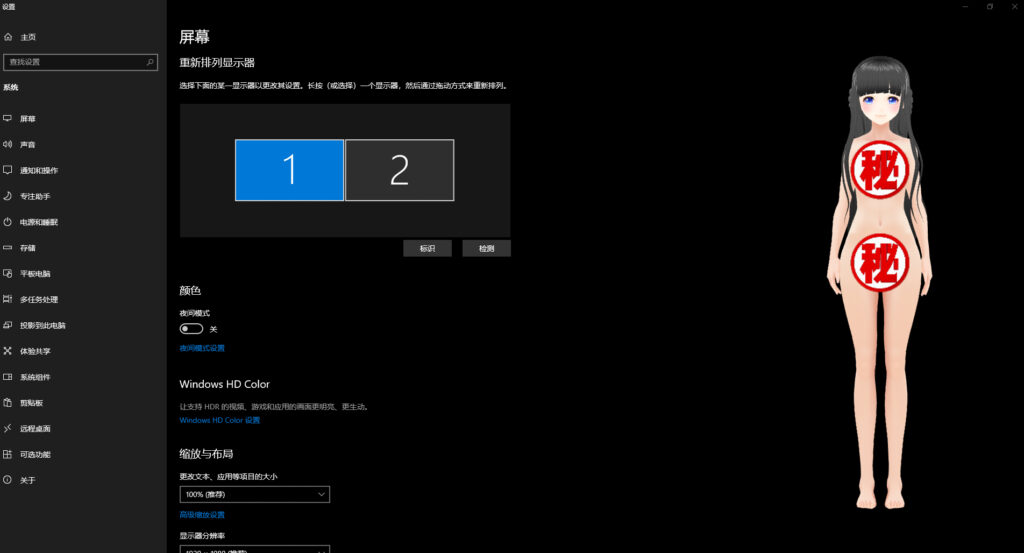
Task: Go to the 关于 page in sidebar
Action: [x=27, y=481]
